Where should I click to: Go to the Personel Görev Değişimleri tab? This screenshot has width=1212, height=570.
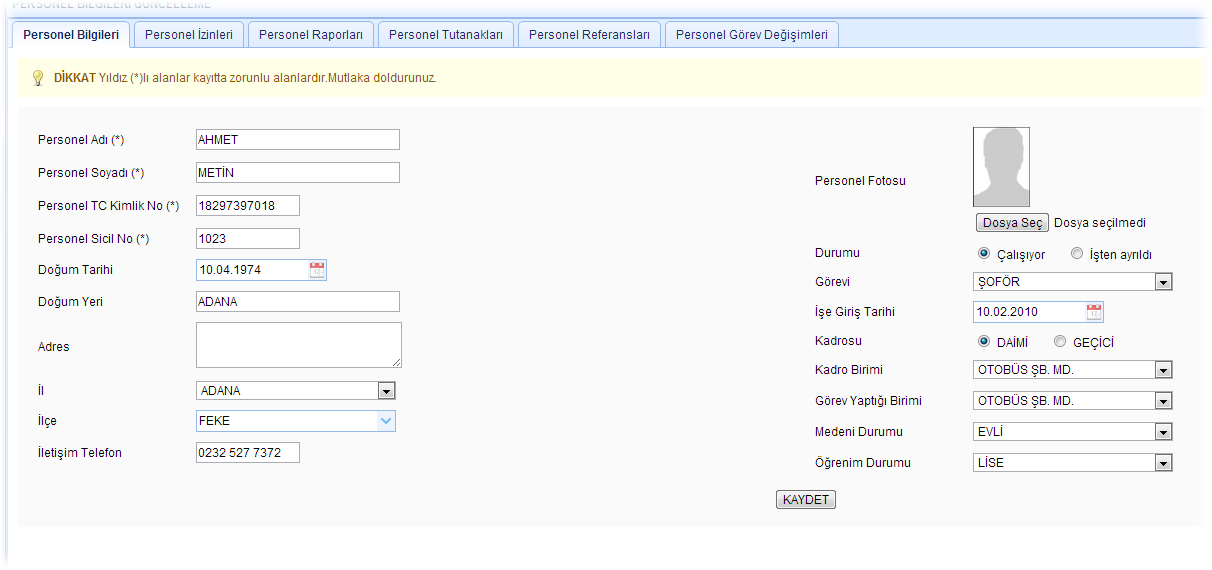pyautogui.click(x=751, y=35)
